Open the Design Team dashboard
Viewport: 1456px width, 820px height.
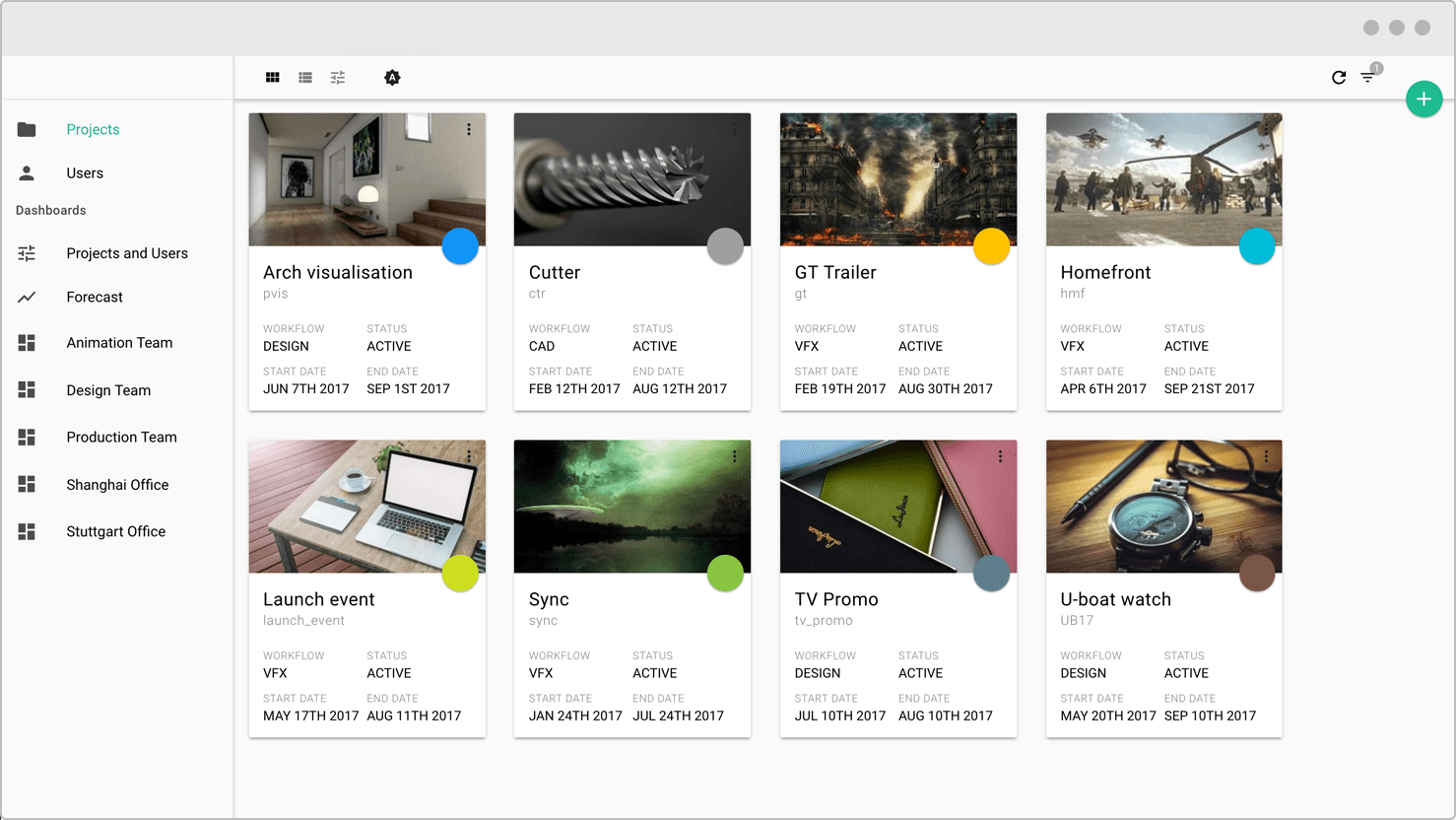click(108, 390)
